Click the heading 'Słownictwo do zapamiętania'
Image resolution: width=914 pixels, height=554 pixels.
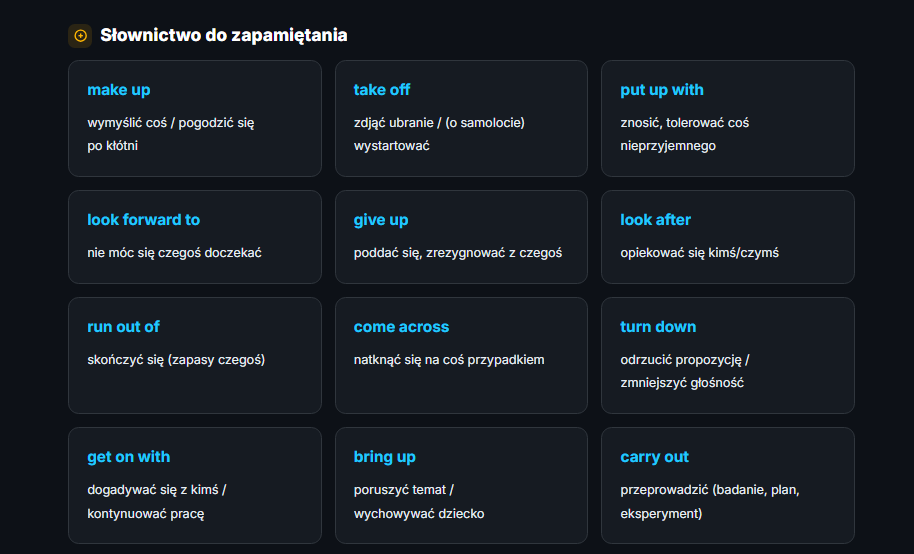[224, 36]
